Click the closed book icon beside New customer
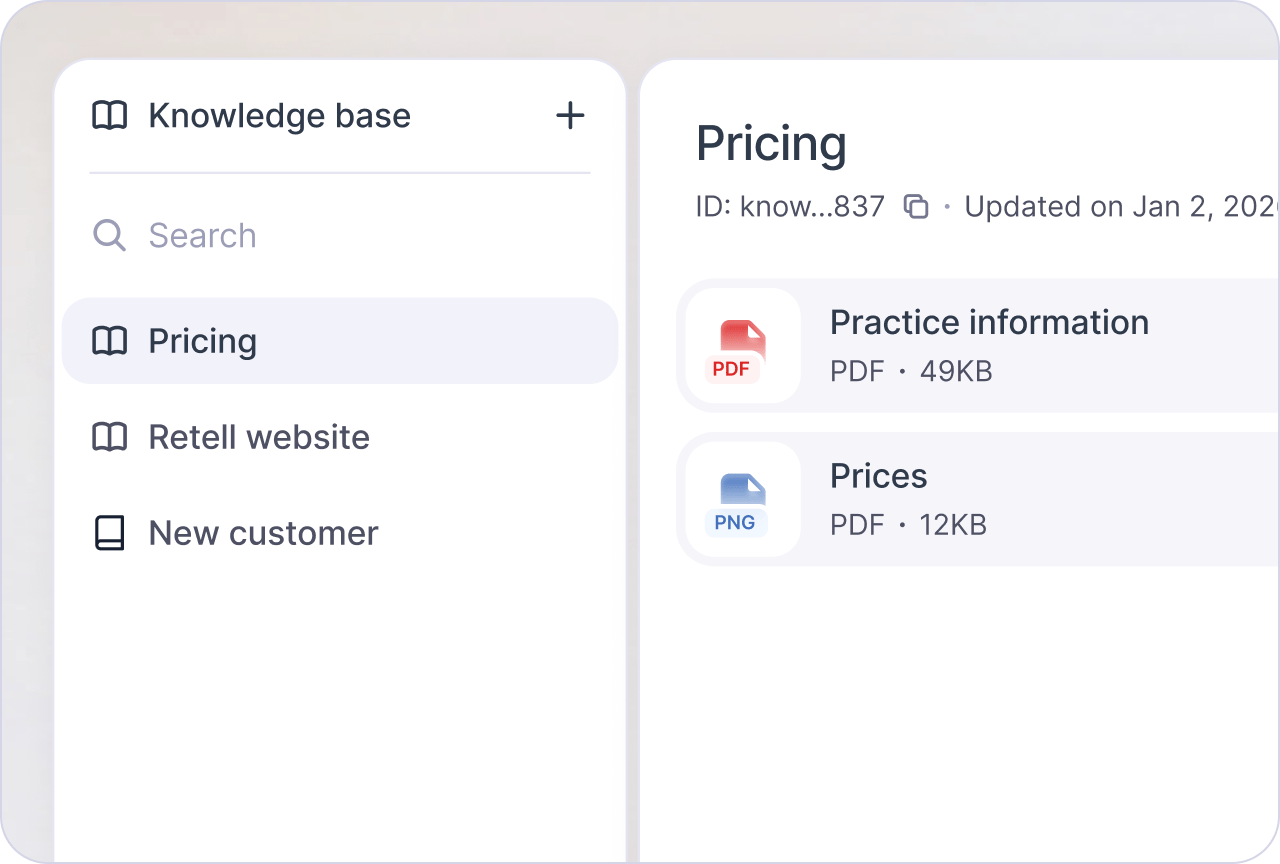 point(110,533)
